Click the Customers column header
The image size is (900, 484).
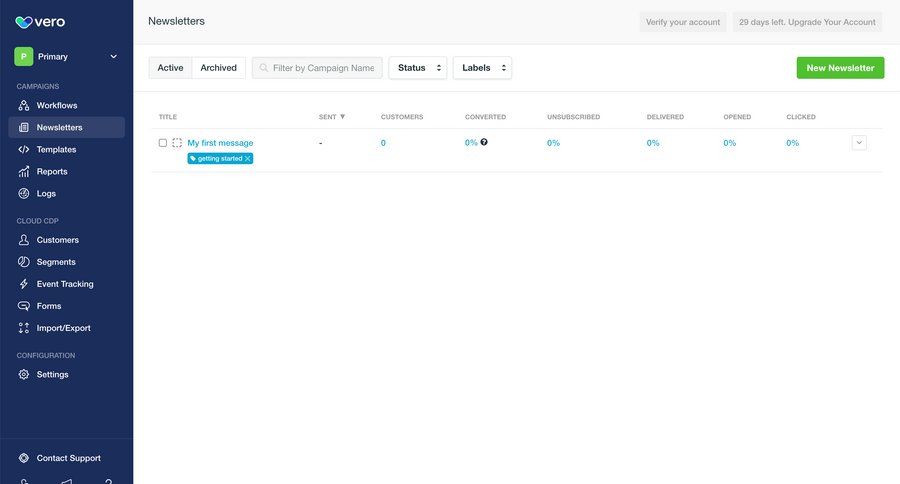(402, 117)
